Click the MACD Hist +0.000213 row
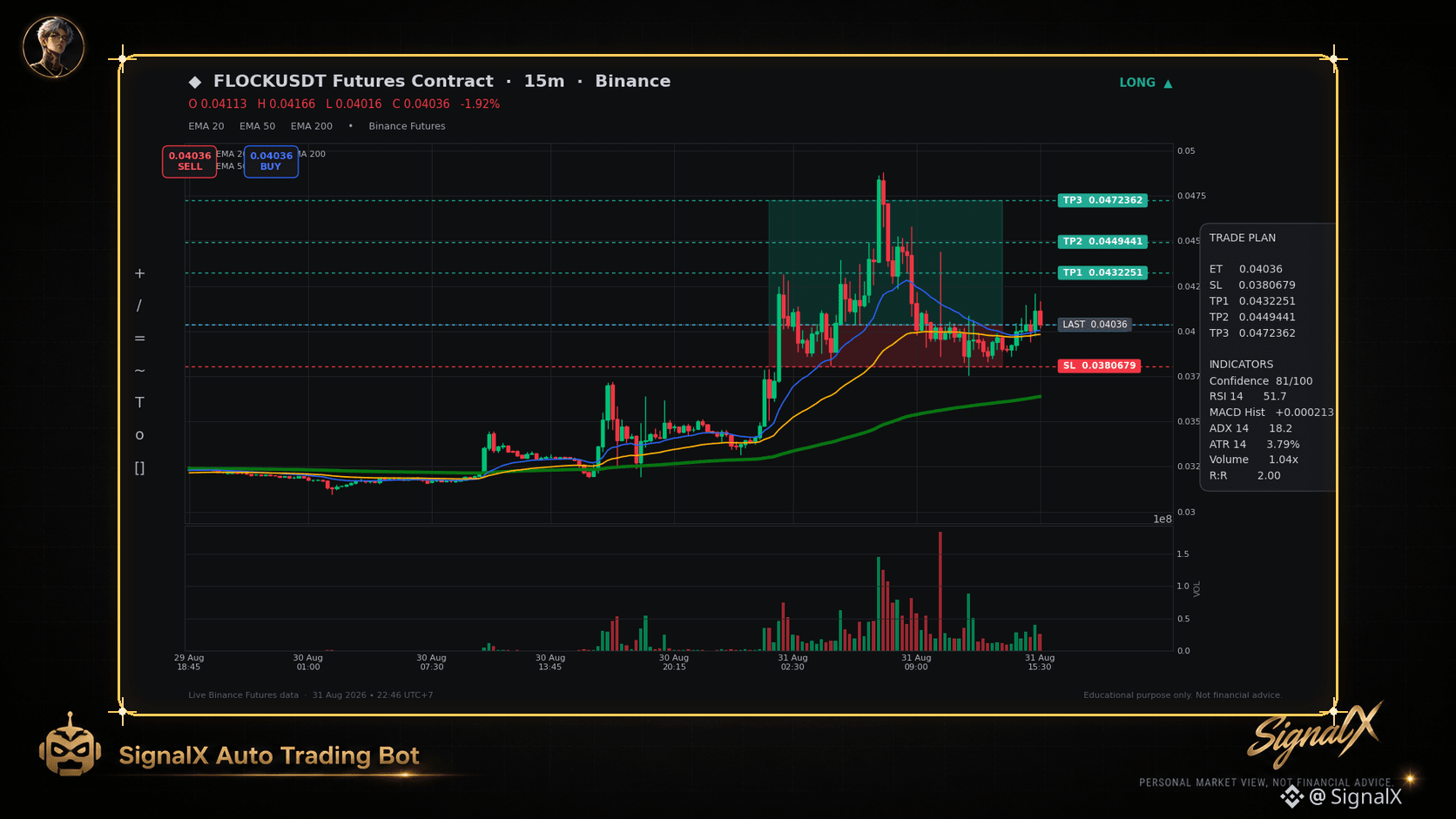The image size is (1456, 819). 1271,413
